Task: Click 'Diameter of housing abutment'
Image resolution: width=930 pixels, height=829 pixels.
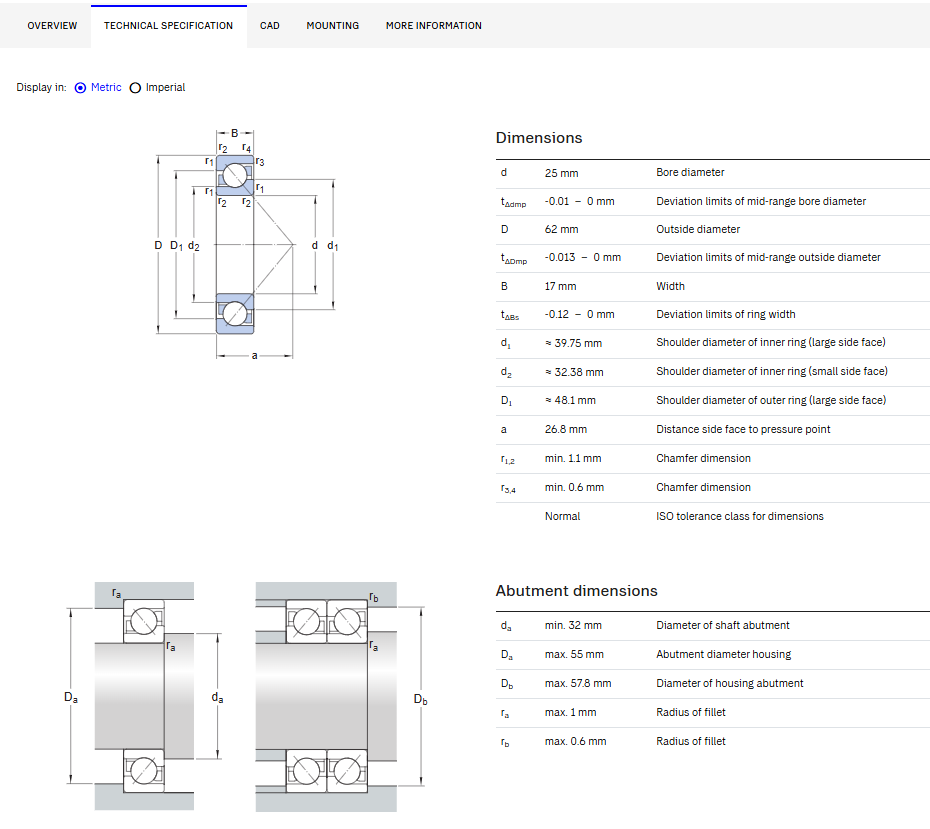Action: (730, 683)
